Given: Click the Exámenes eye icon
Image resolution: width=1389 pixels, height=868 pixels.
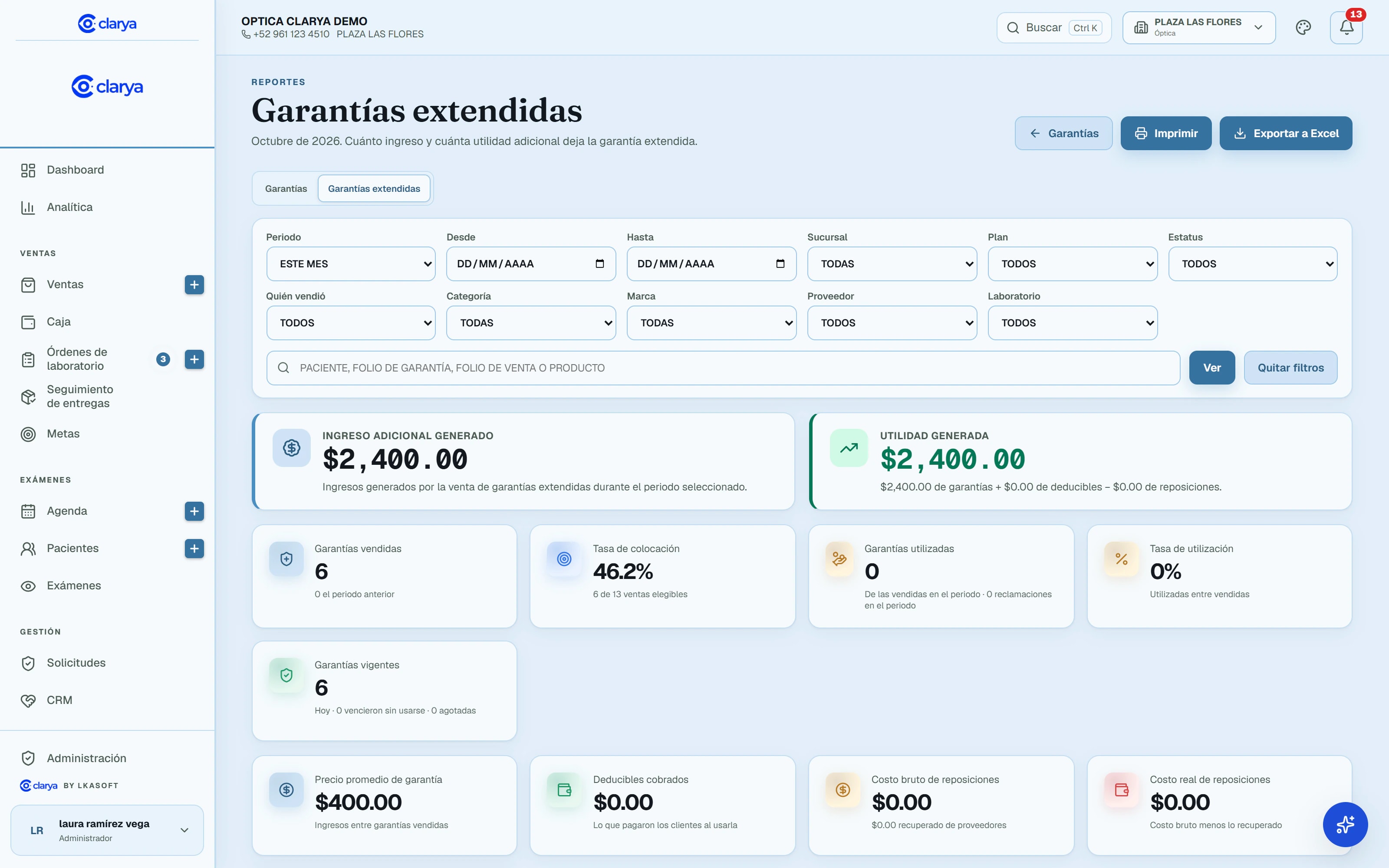Looking at the screenshot, I should [x=28, y=586].
